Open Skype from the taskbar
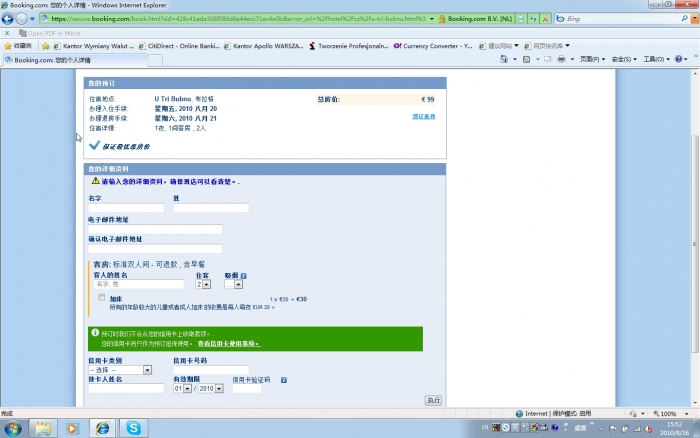700x438 pixels. click(x=131, y=427)
